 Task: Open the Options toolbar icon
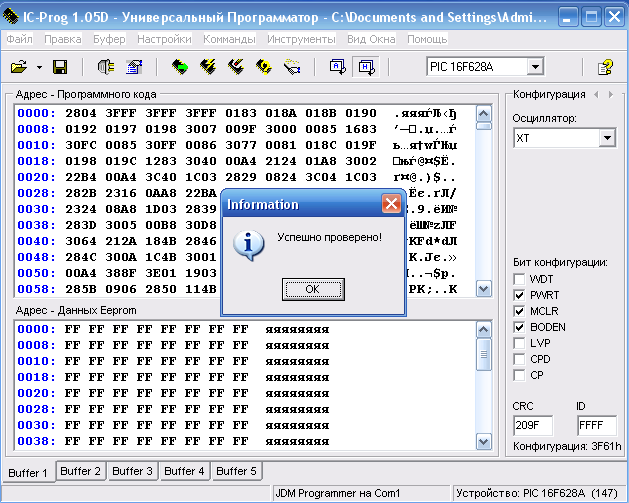(134, 67)
